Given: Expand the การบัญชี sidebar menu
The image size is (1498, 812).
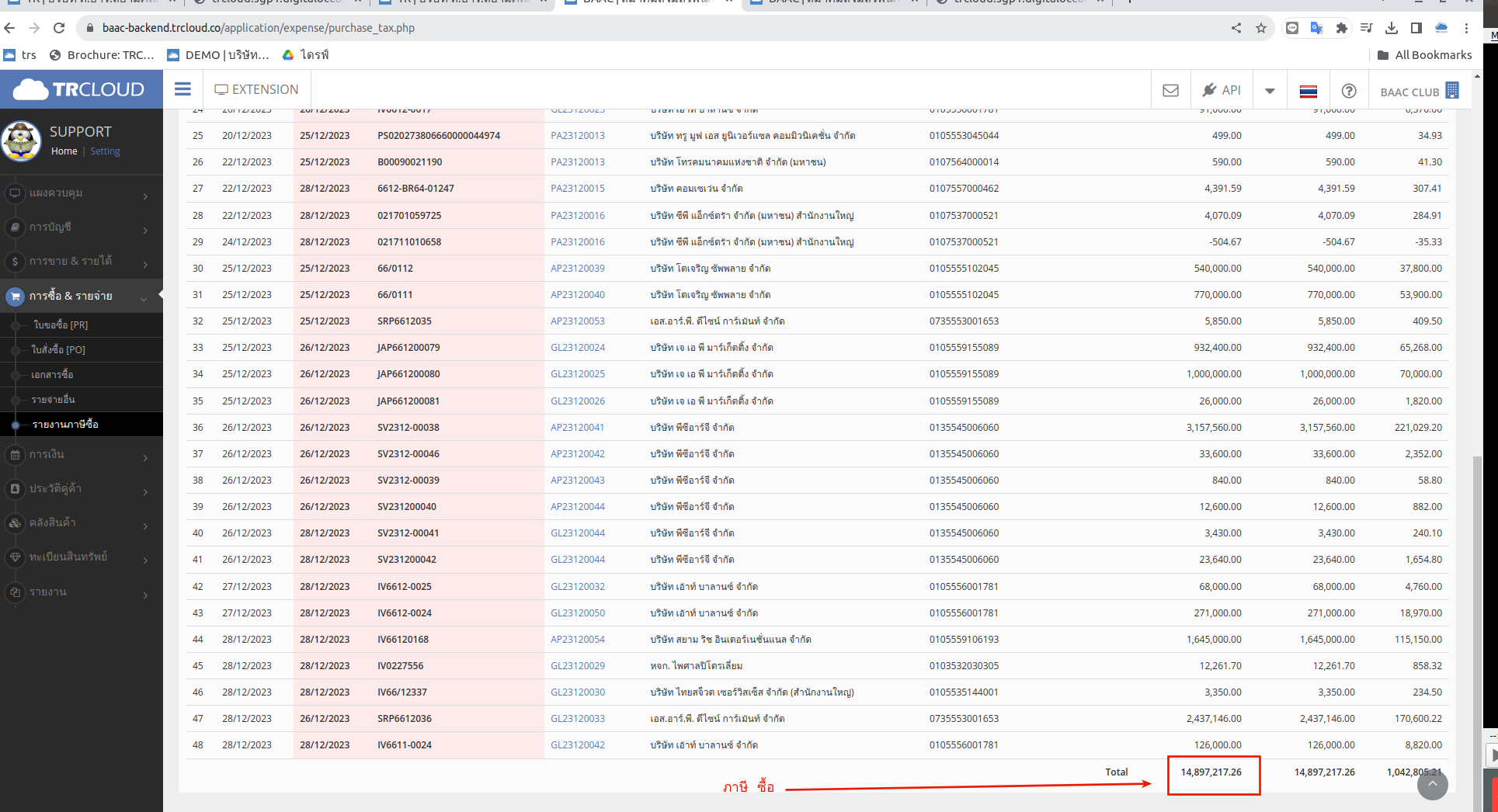Looking at the screenshot, I should tap(82, 227).
